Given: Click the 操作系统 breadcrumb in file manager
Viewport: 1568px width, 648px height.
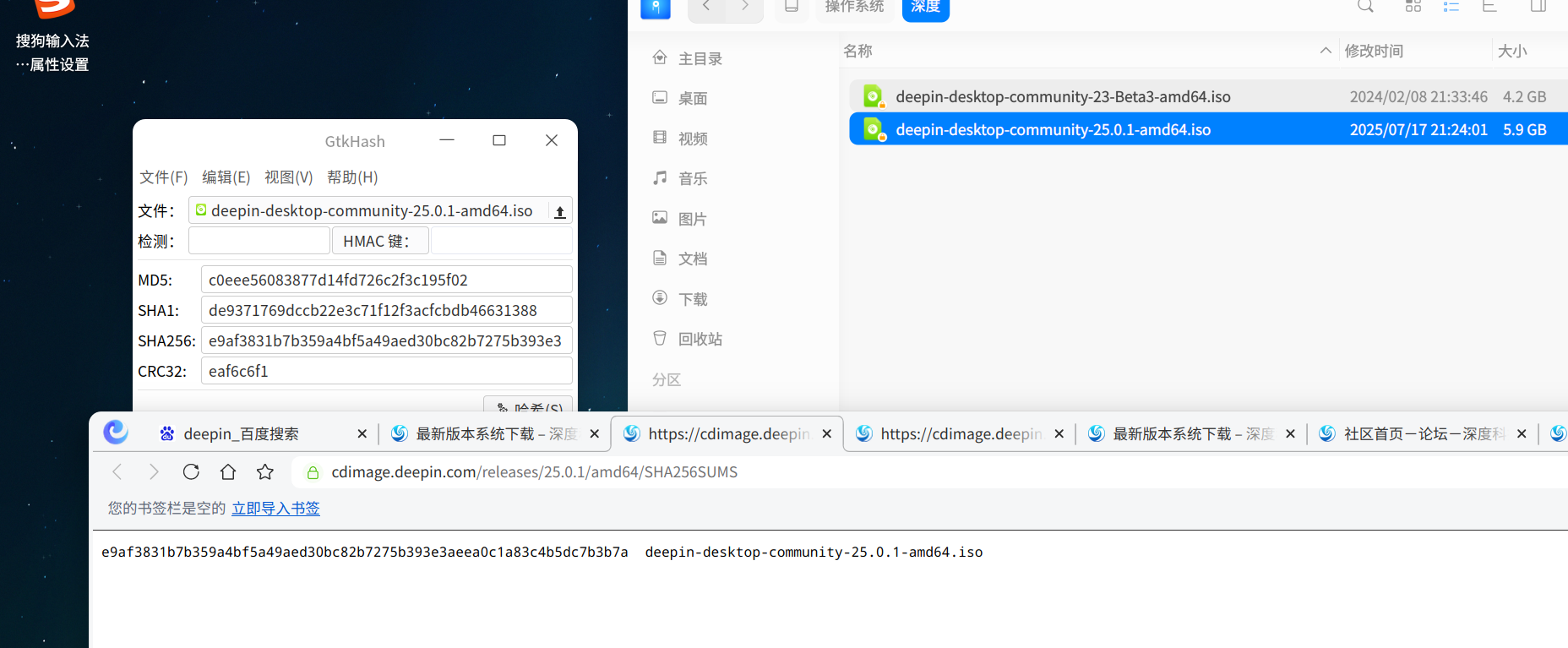Looking at the screenshot, I should [x=854, y=7].
